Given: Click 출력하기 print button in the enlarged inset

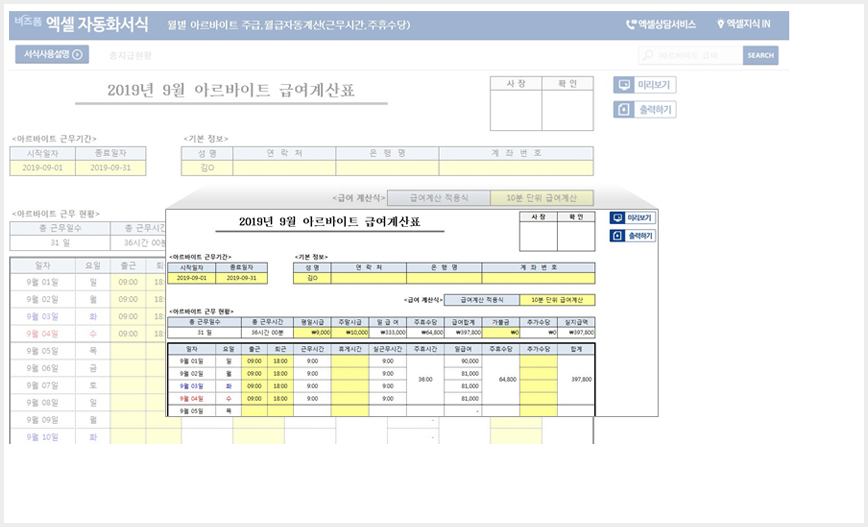Looking at the screenshot, I should [633, 236].
